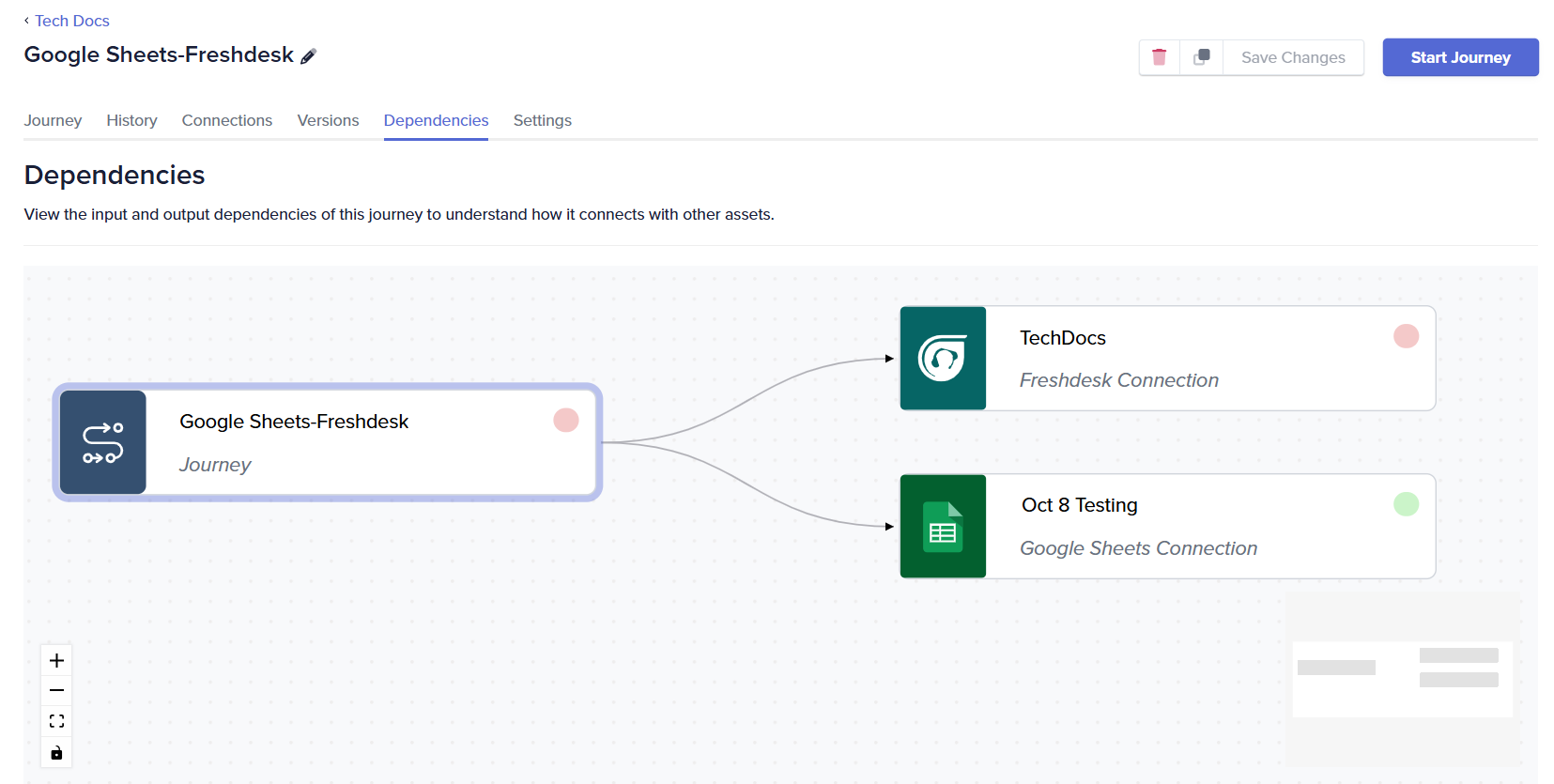
Task: Click the Save Changes button
Action: [x=1293, y=57]
